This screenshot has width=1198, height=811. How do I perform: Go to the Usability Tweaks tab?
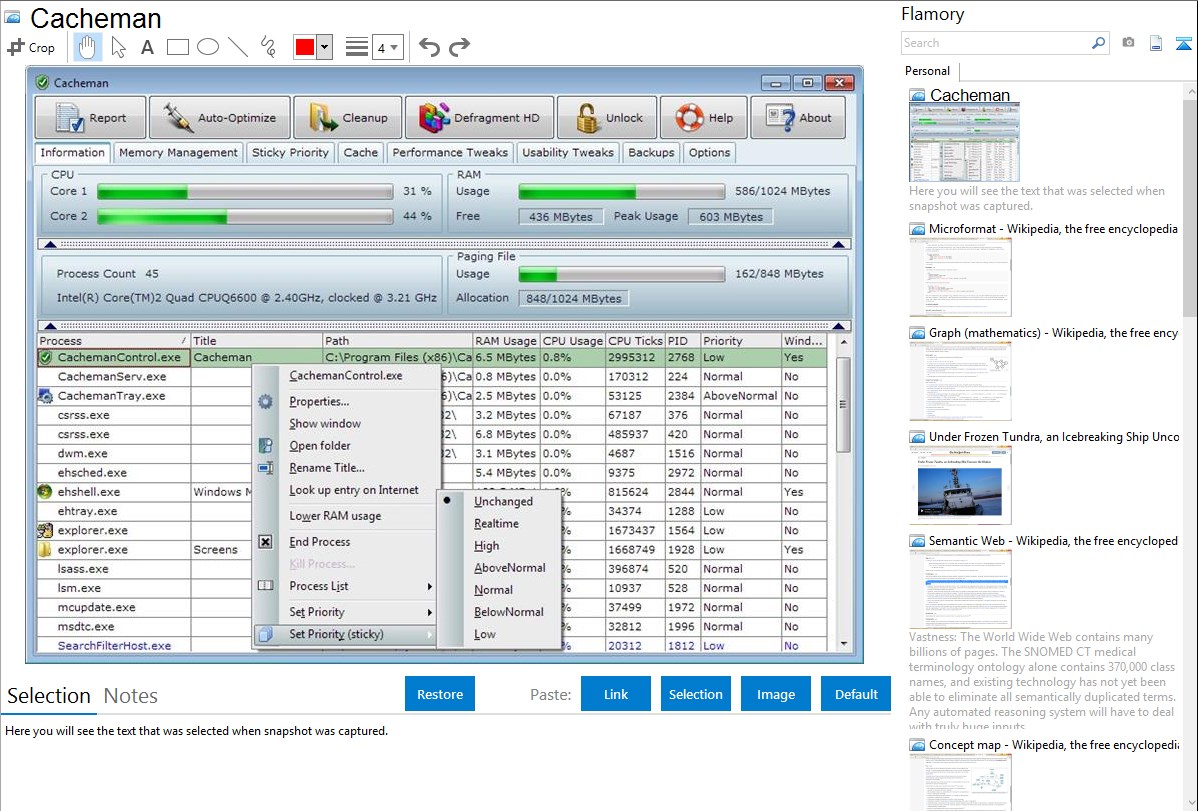568,153
